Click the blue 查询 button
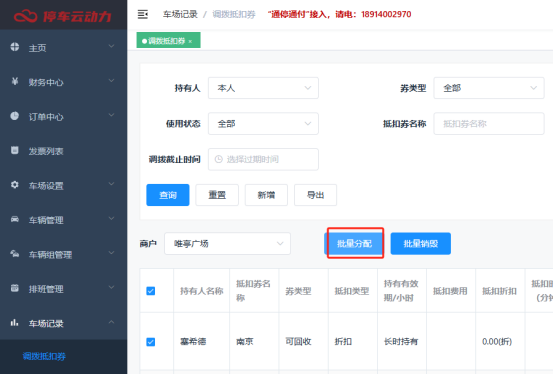Viewport: 553px width, 374px height. (x=168, y=195)
